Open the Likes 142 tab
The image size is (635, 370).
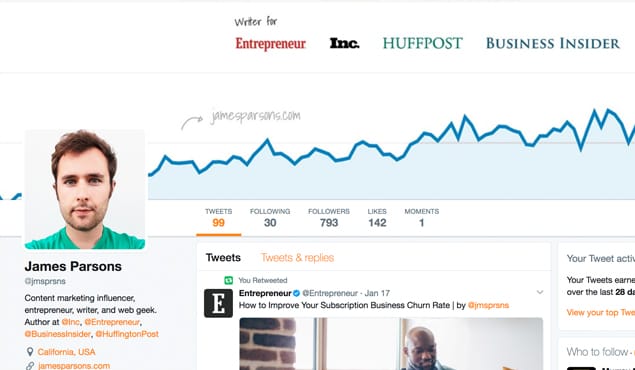pyautogui.click(x=377, y=218)
